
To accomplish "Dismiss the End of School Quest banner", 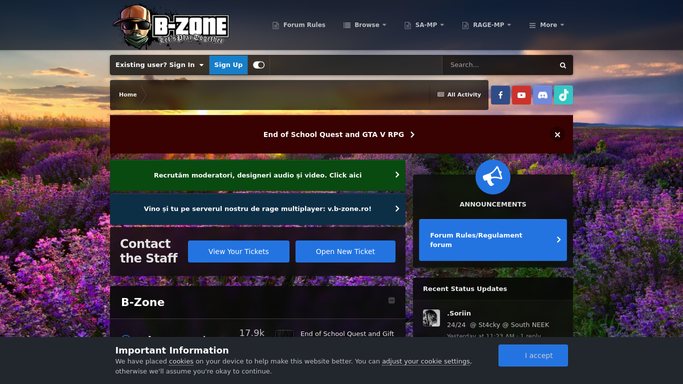I will click(557, 135).
